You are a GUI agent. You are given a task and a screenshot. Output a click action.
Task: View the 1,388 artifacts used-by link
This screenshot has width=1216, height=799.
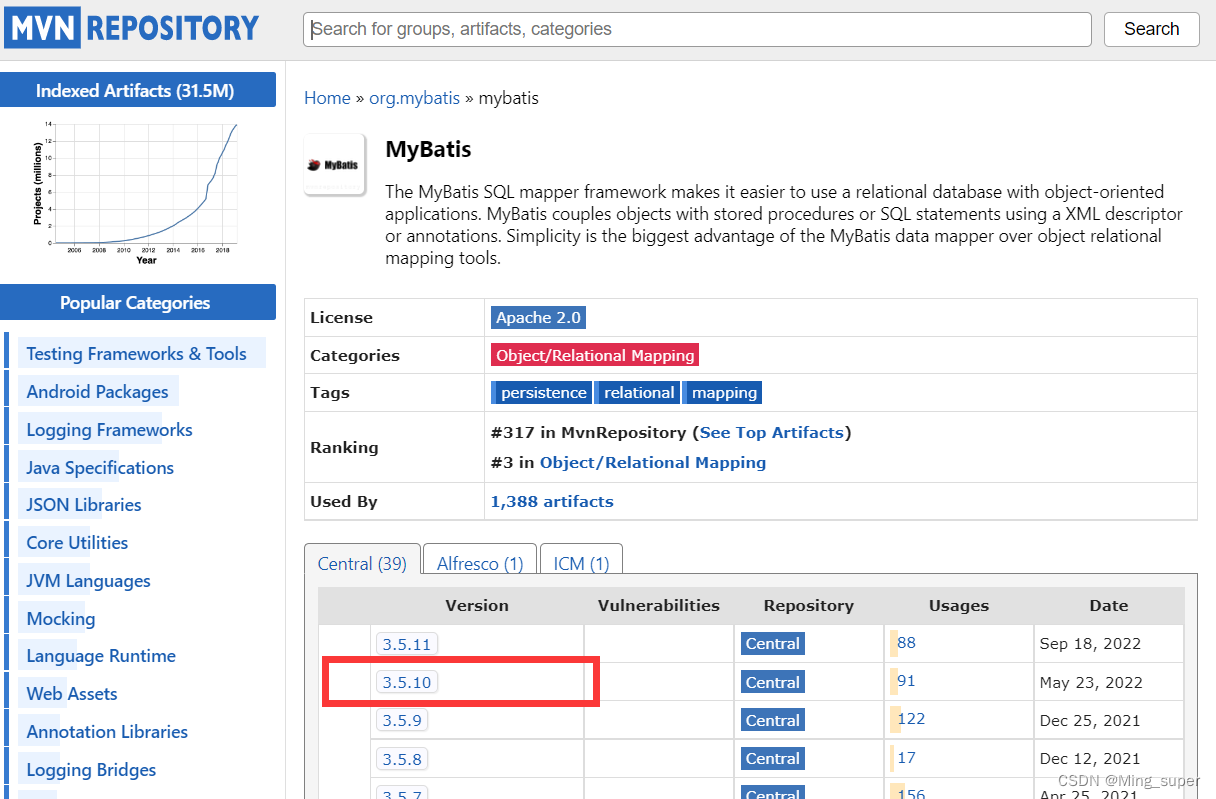(x=552, y=501)
